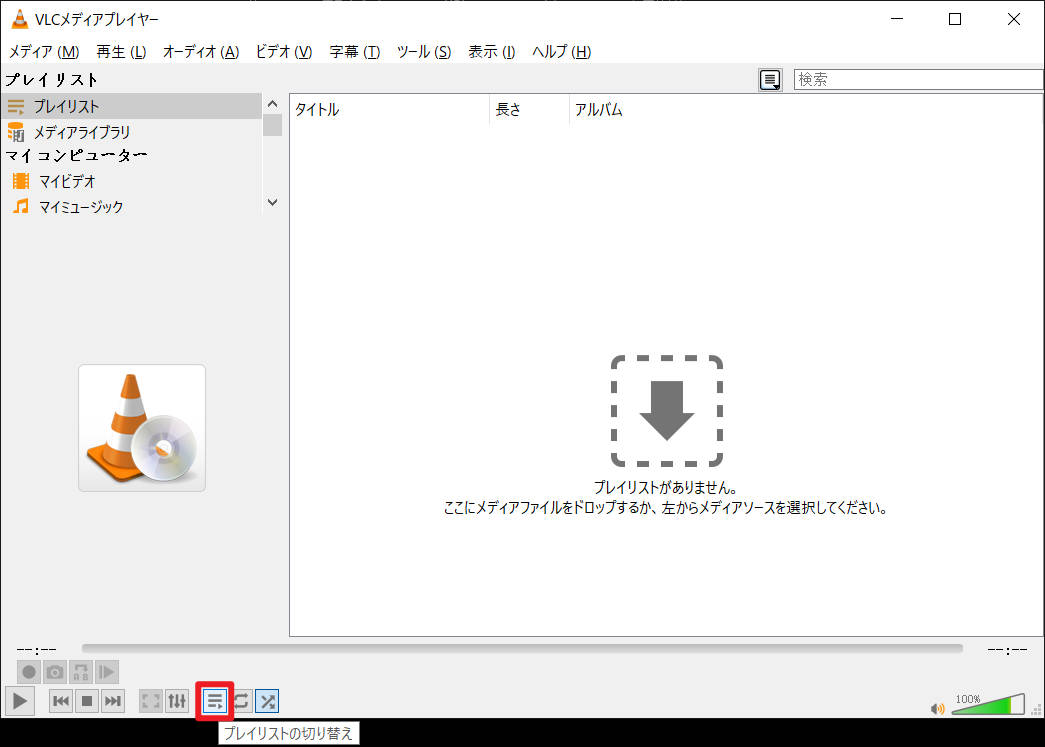Toggle random shuffle playback
The image size is (1045, 747).
(267, 701)
